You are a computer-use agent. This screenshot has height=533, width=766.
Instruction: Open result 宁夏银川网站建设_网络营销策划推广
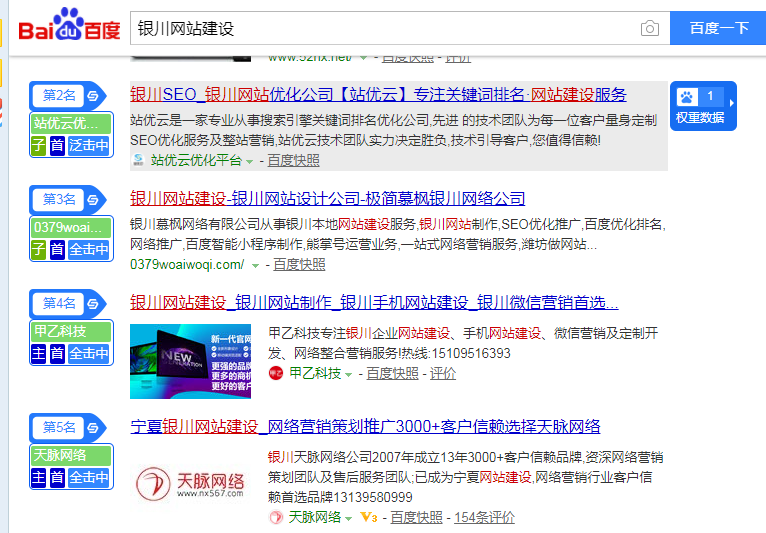pos(365,427)
